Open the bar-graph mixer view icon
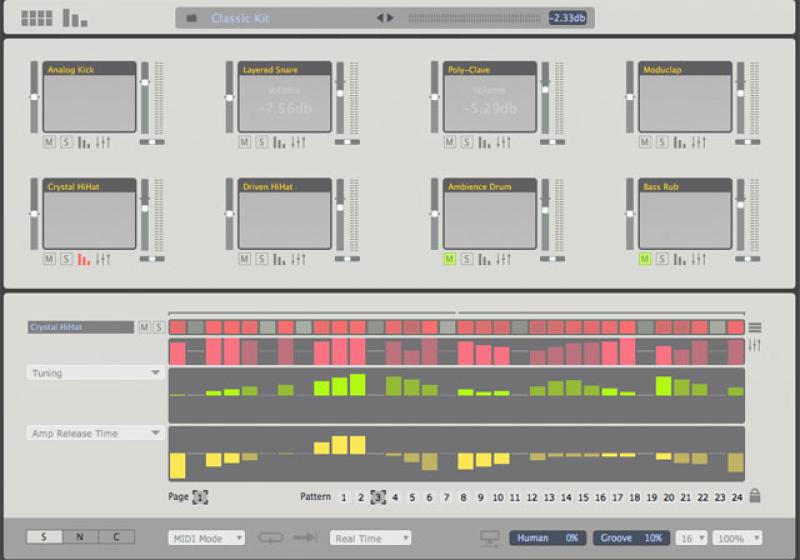Screen dimensions: 800x560 [x=75, y=18]
